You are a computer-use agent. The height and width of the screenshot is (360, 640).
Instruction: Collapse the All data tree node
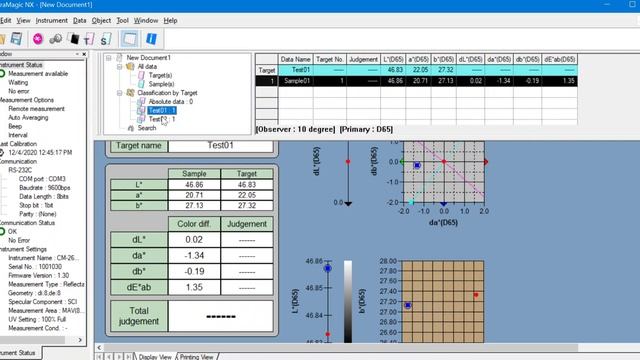point(120,67)
